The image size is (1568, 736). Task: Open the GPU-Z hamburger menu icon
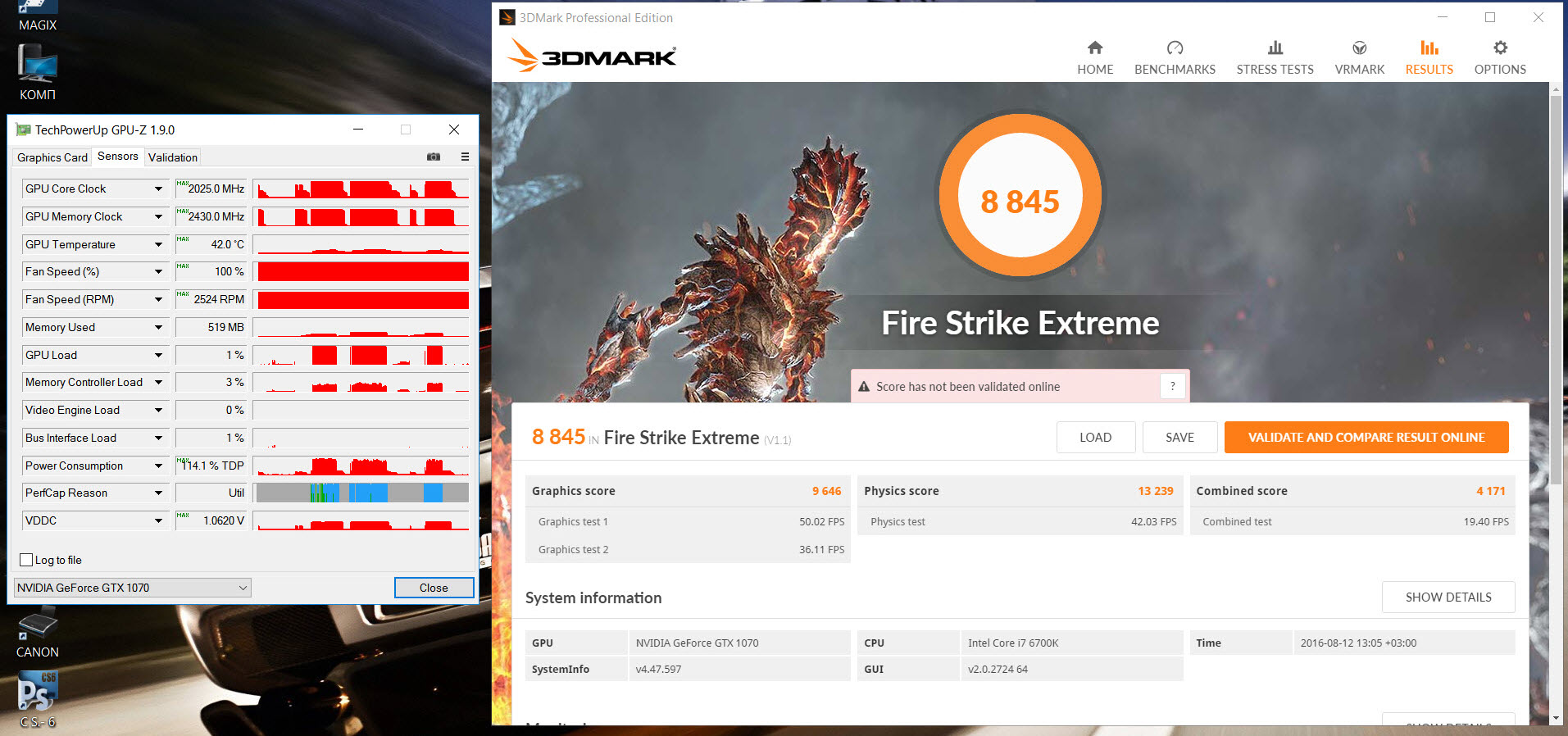(465, 157)
